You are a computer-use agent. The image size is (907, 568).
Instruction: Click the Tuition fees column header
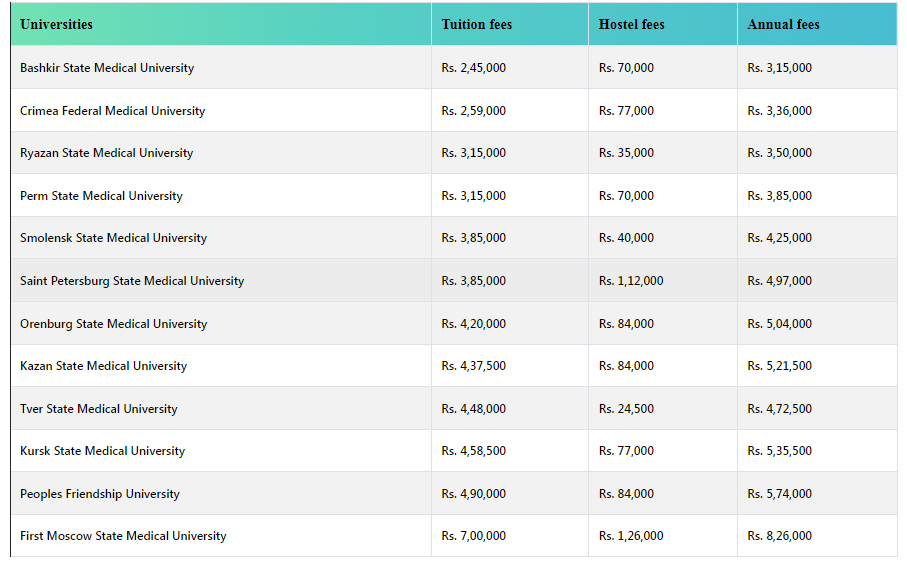coord(476,24)
